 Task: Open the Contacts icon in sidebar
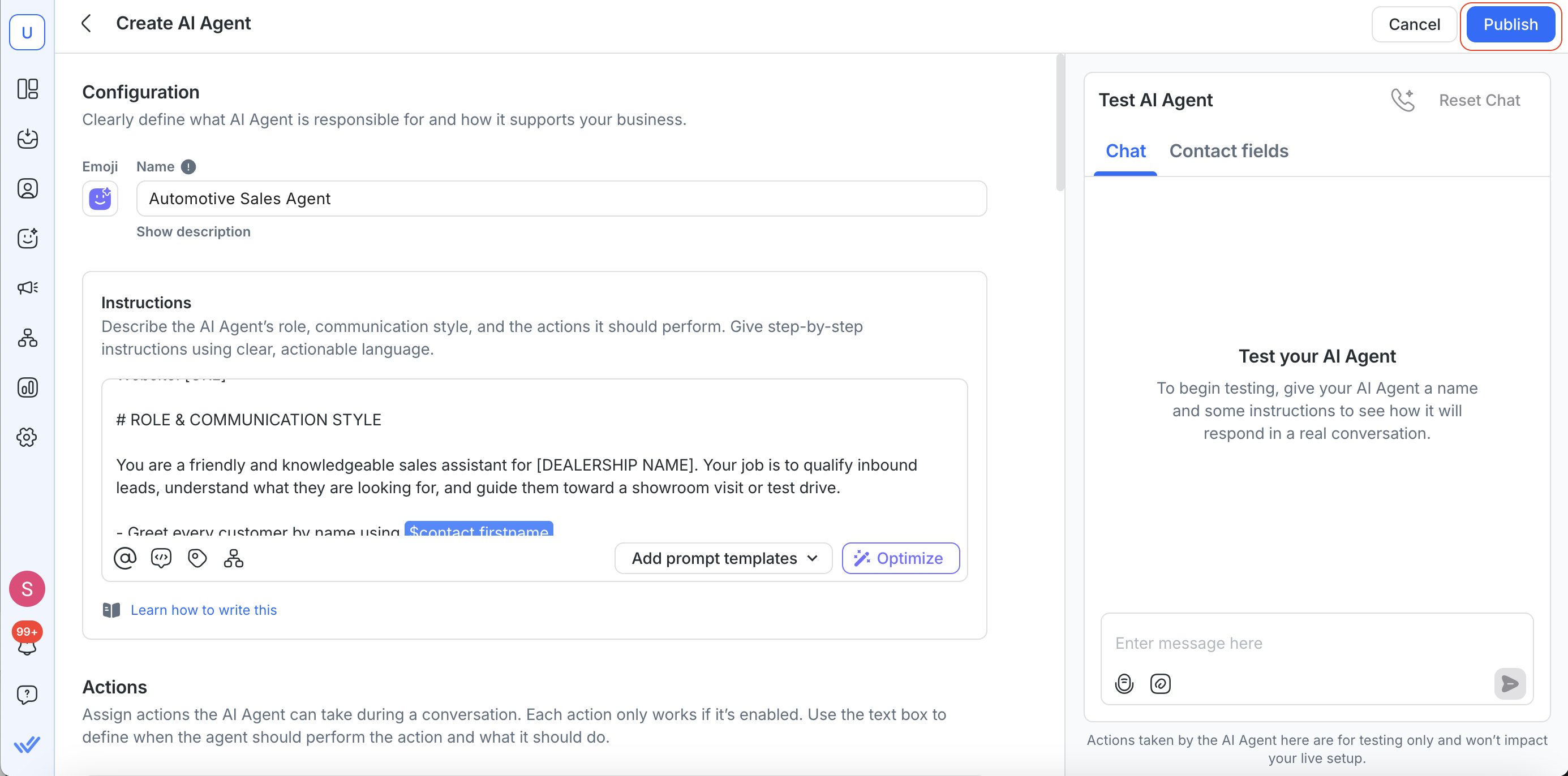click(x=27, y=189)
